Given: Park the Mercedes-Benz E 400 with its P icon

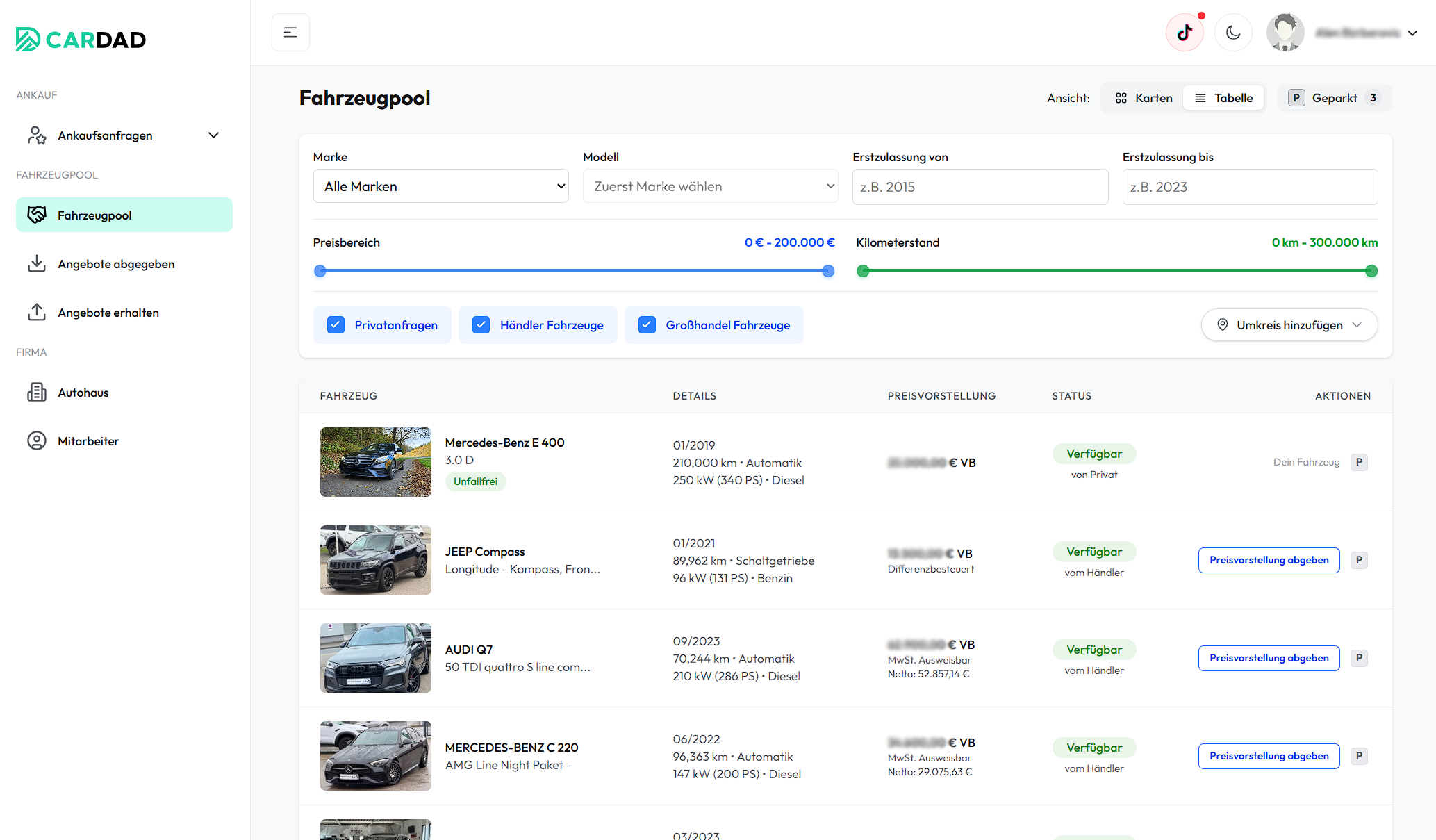Looking at the screenshot, I should 1359,462.
